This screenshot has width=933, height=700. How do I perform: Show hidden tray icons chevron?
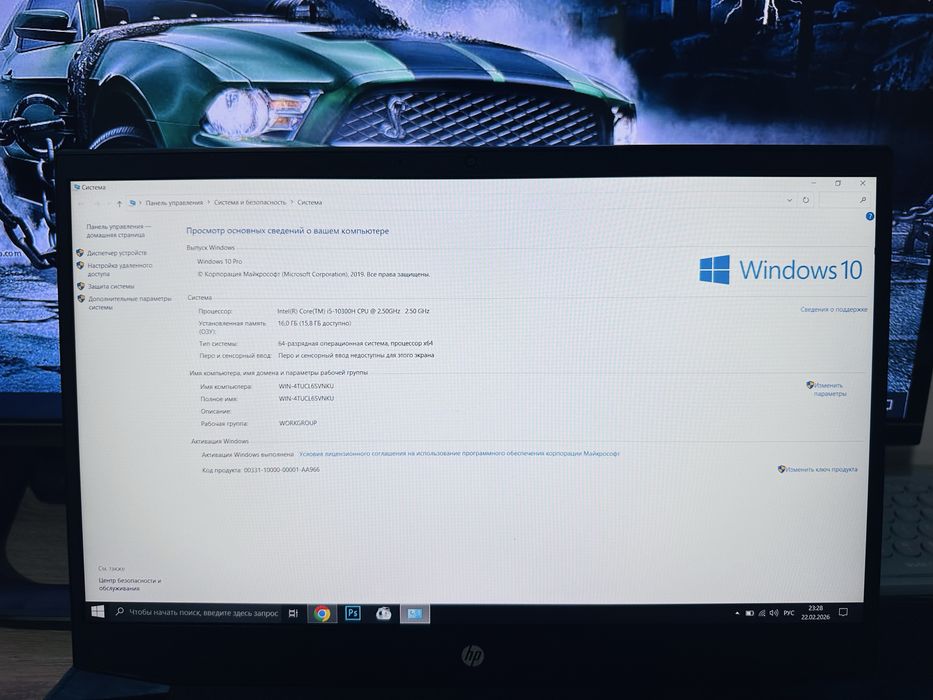pos(737,612)
